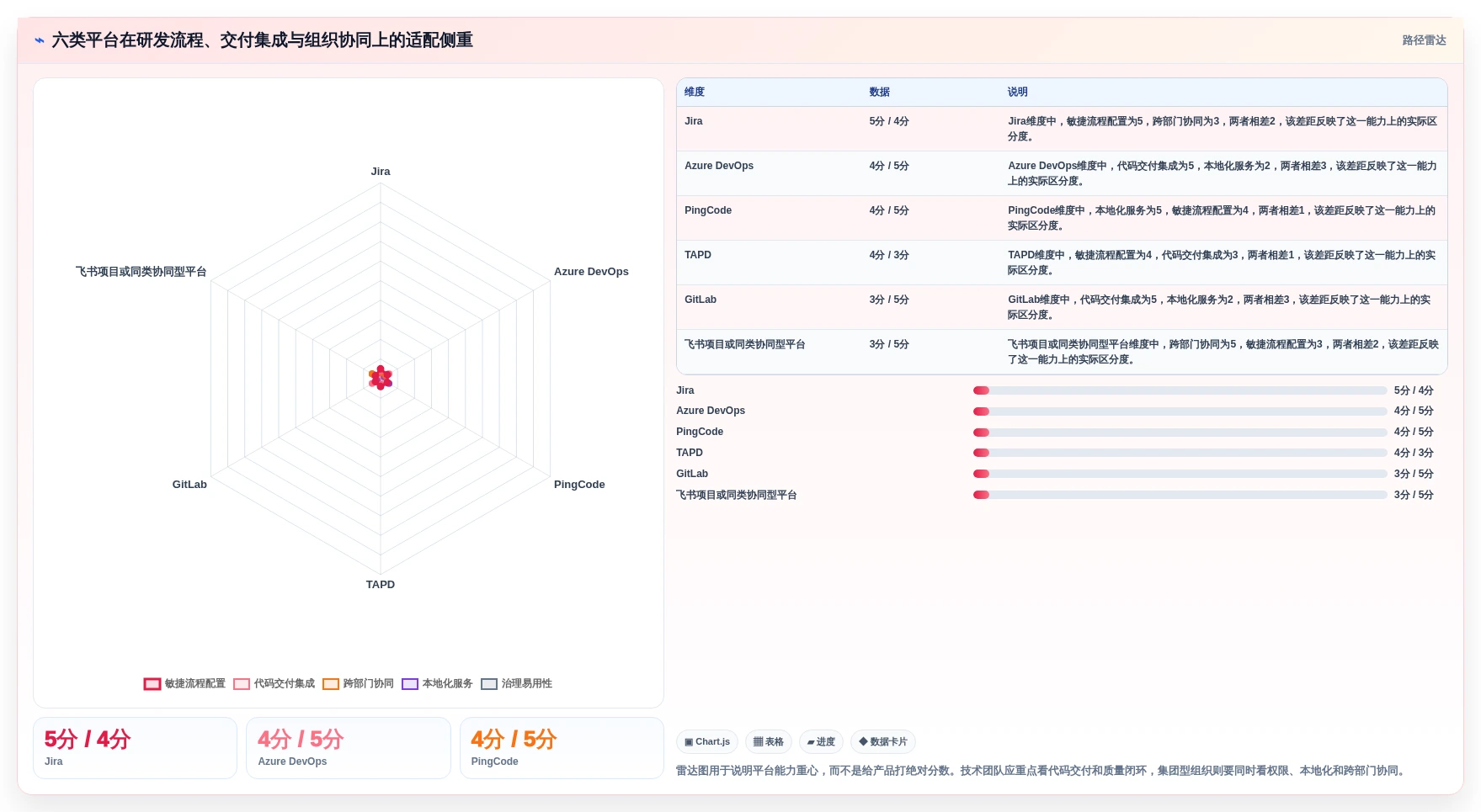Click the 5分 / 4分 value beside Jira bar

point(1414,390)
